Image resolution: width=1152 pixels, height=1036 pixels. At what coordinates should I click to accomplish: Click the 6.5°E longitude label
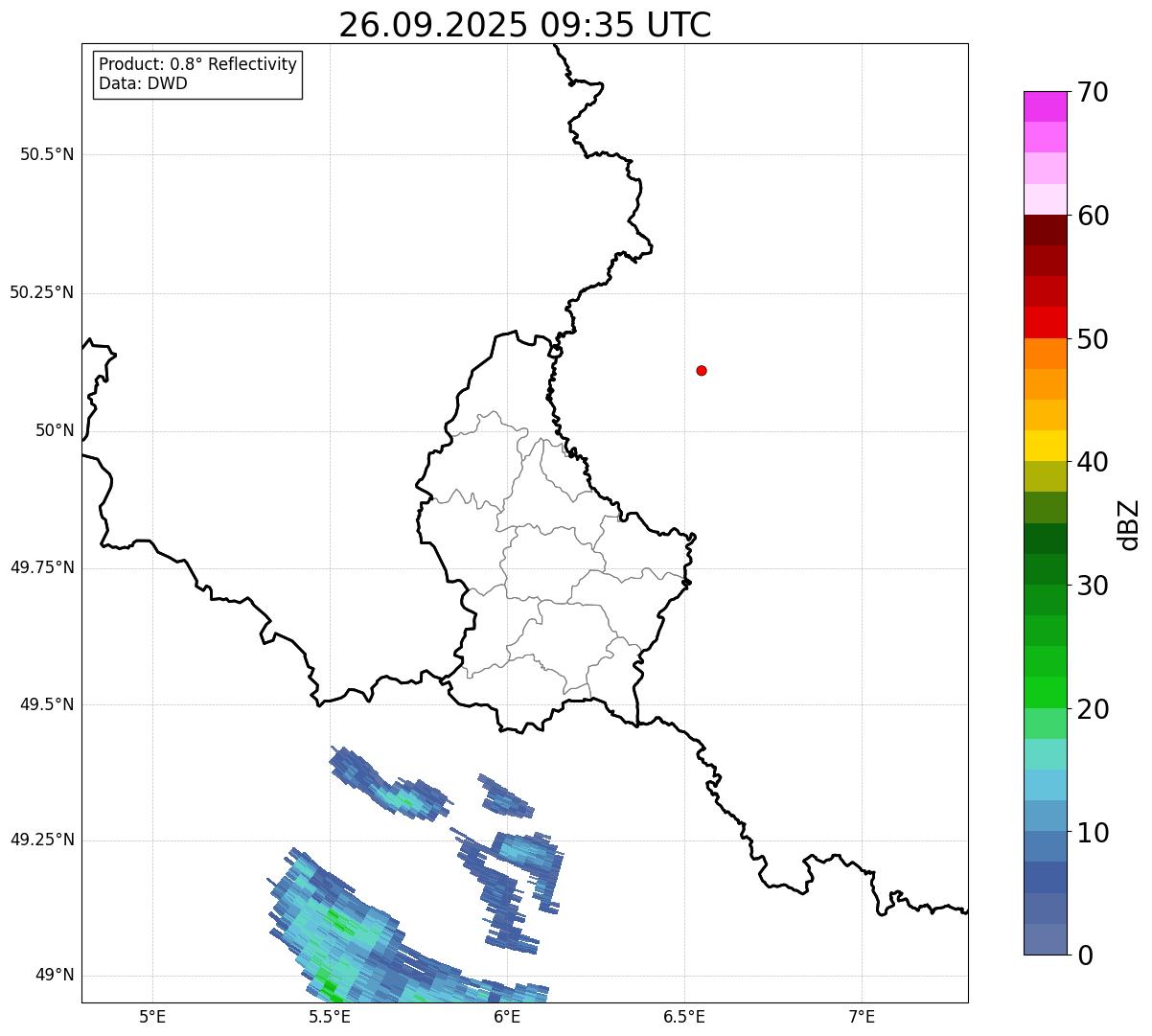pos(684,1016)
